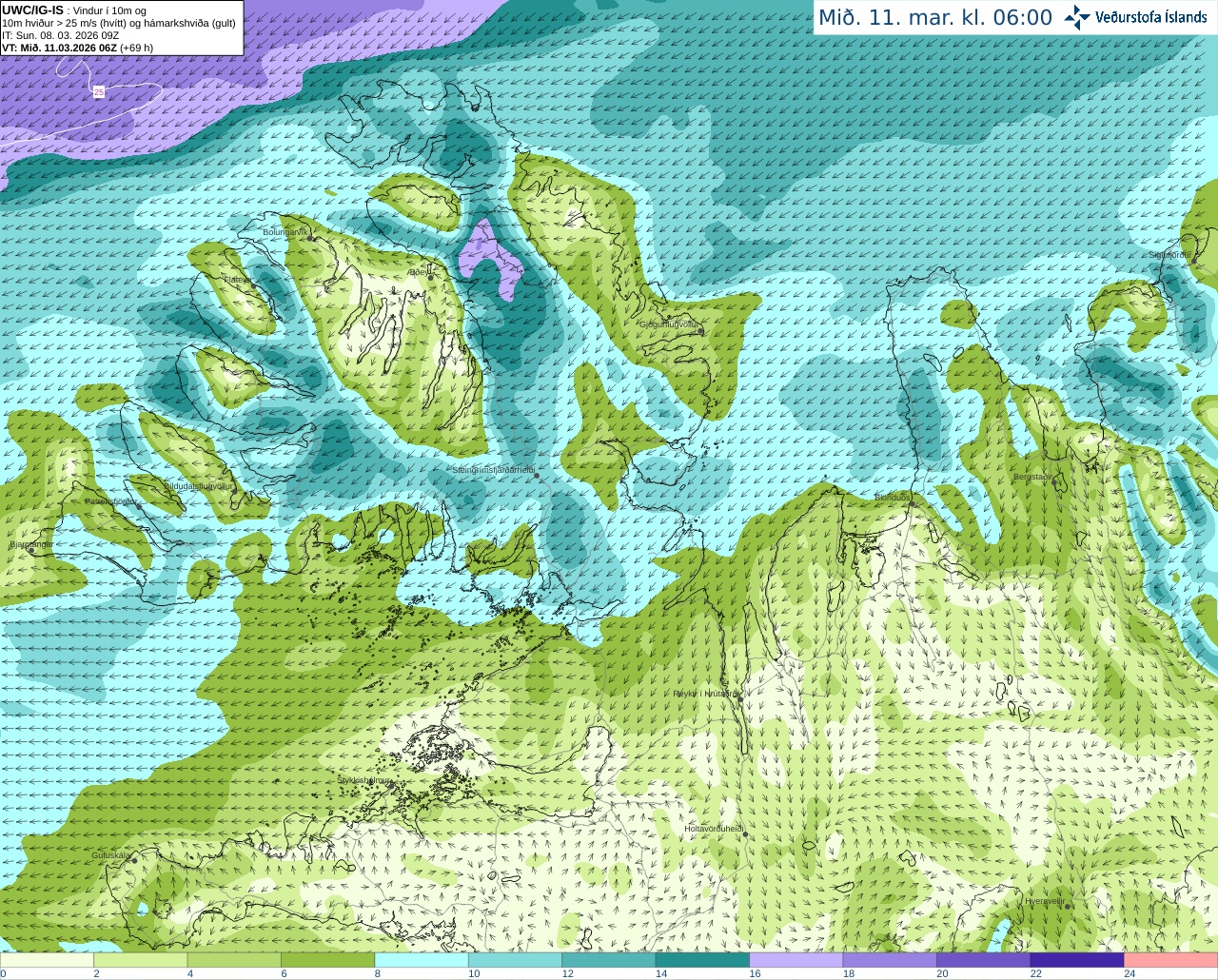Click the 10–12 m/s legend swatch
Image resolution: width=1218 pixels, height=980 pixels.
click(515, 959)
